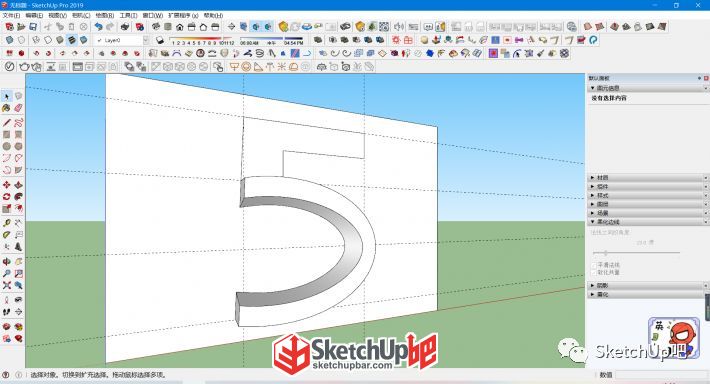Collapse the Soften Edges panel section
Viewport: 710px width, 384px height.
[x=648, y=222]
